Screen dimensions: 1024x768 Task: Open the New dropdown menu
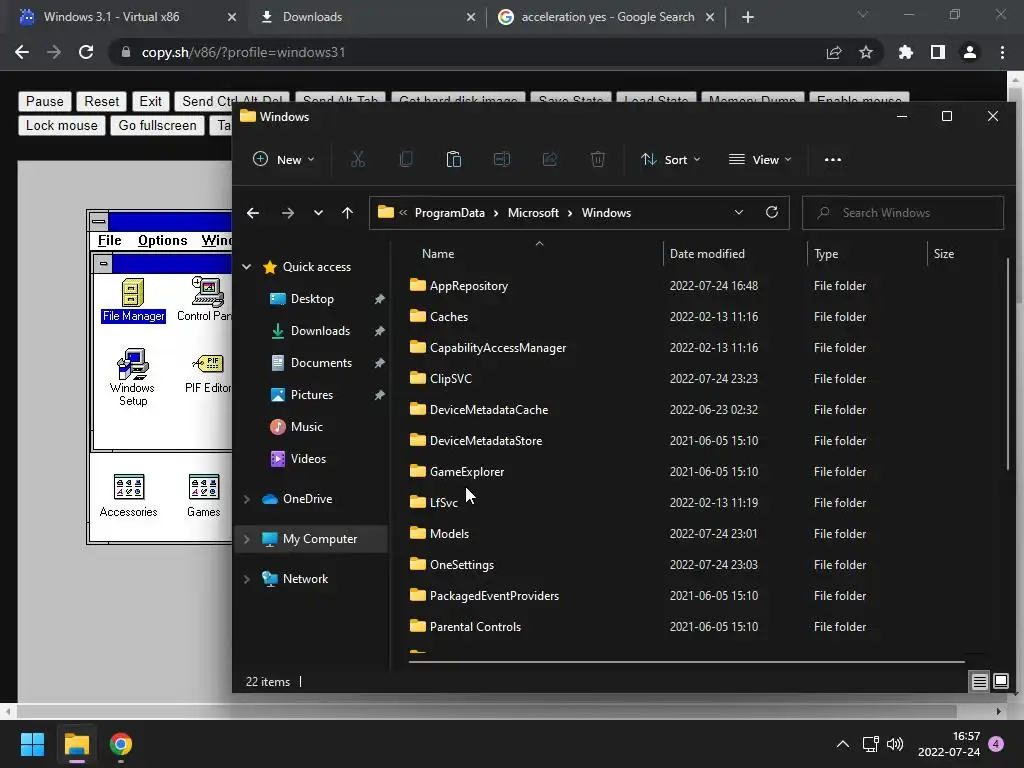click(x=284, y=159)
